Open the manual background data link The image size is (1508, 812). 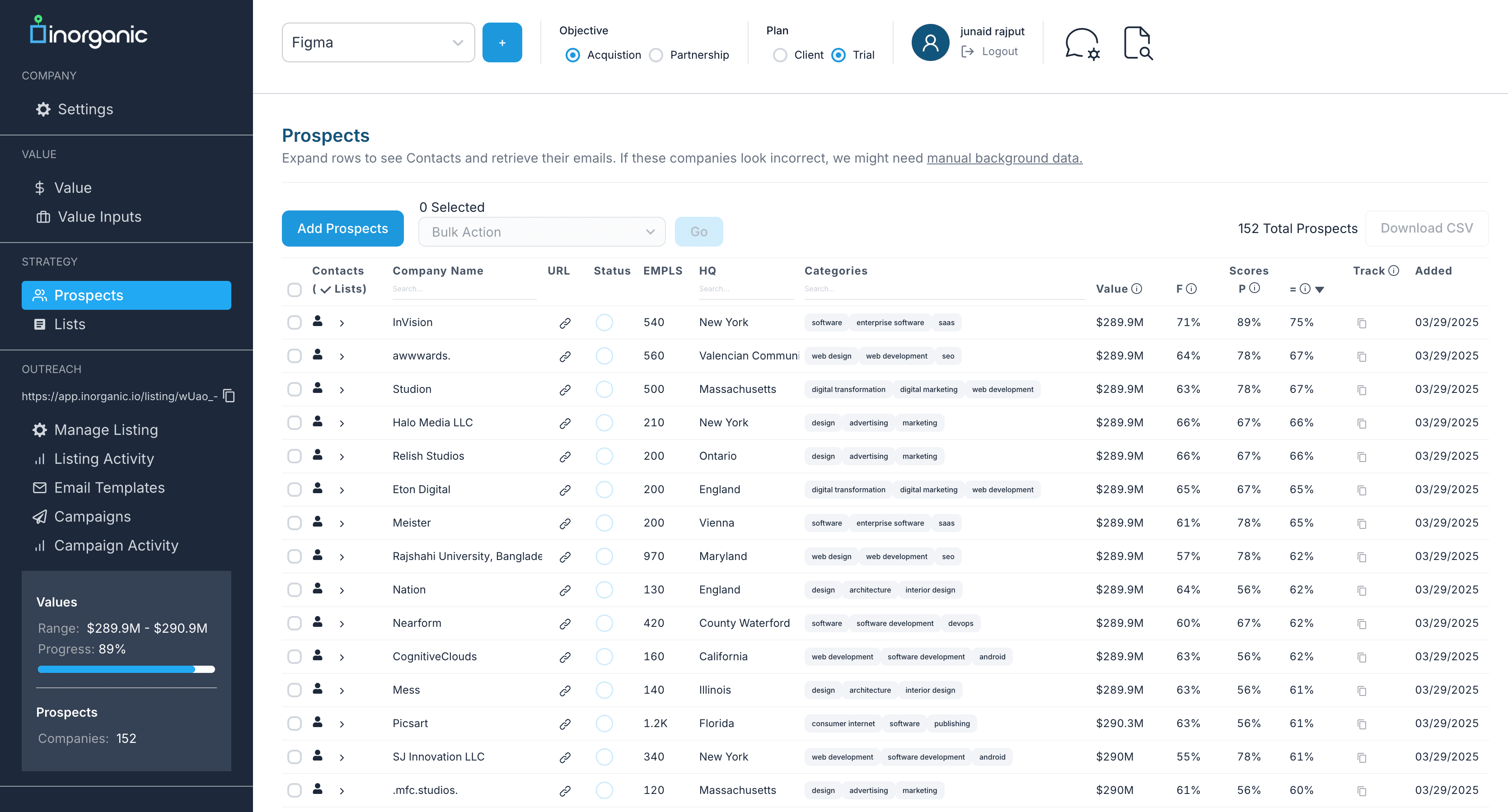click(1004, 158)
